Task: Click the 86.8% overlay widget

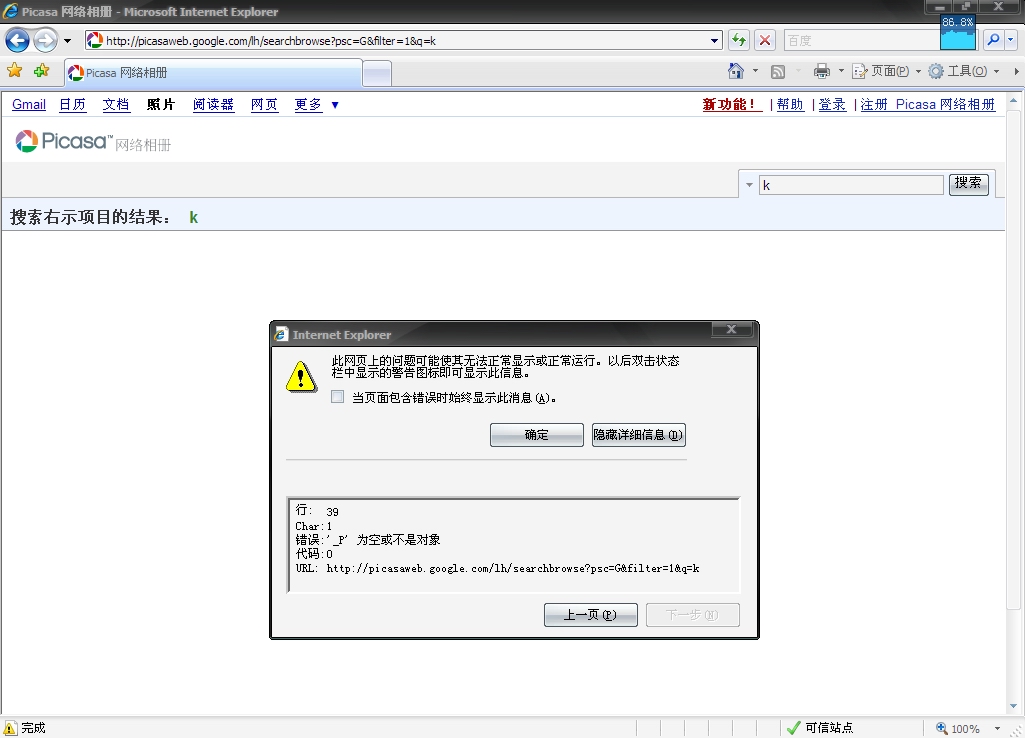Action: [958, 33]
